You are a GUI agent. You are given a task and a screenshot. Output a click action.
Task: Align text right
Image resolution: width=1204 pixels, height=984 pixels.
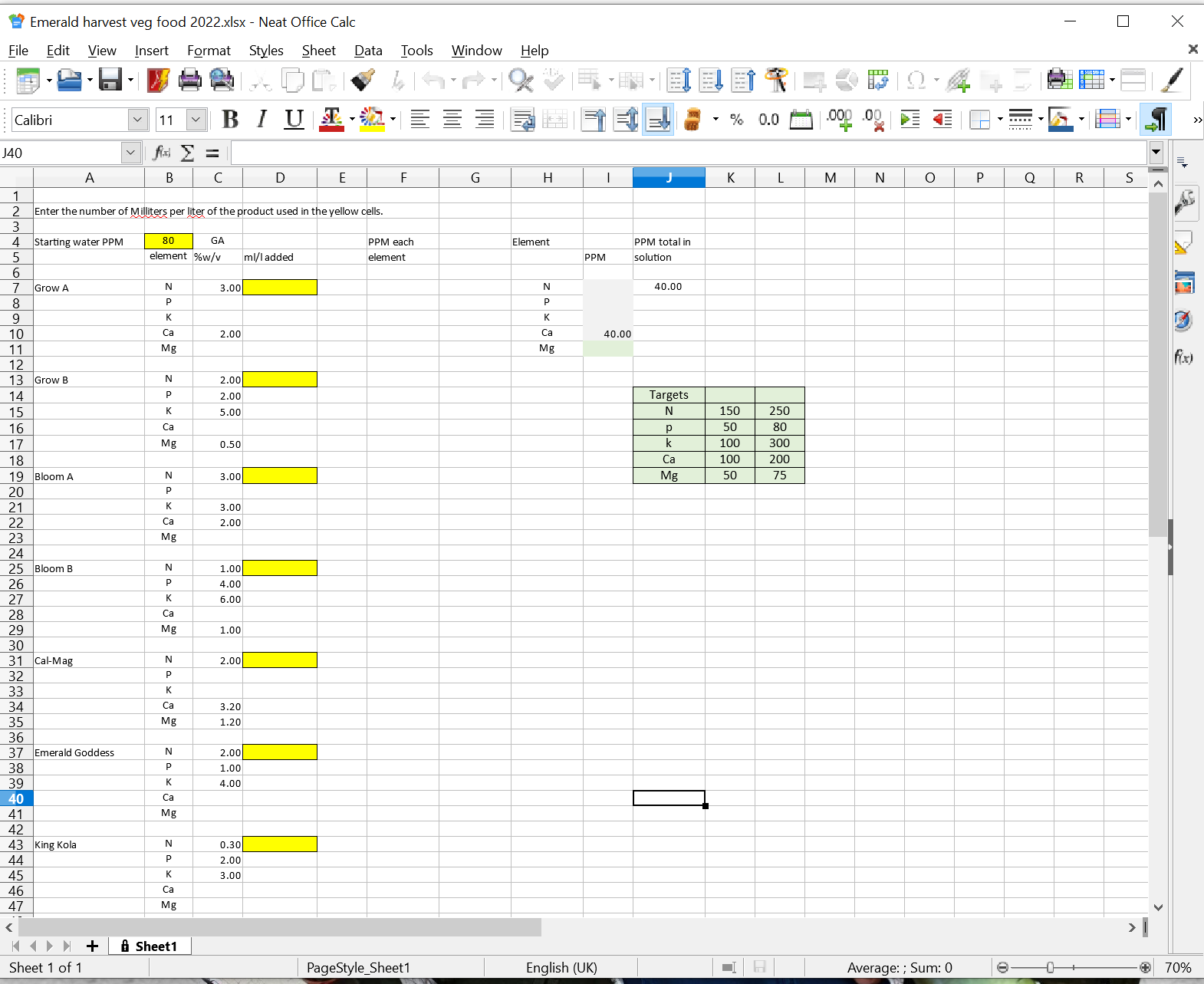pos(485,120)
